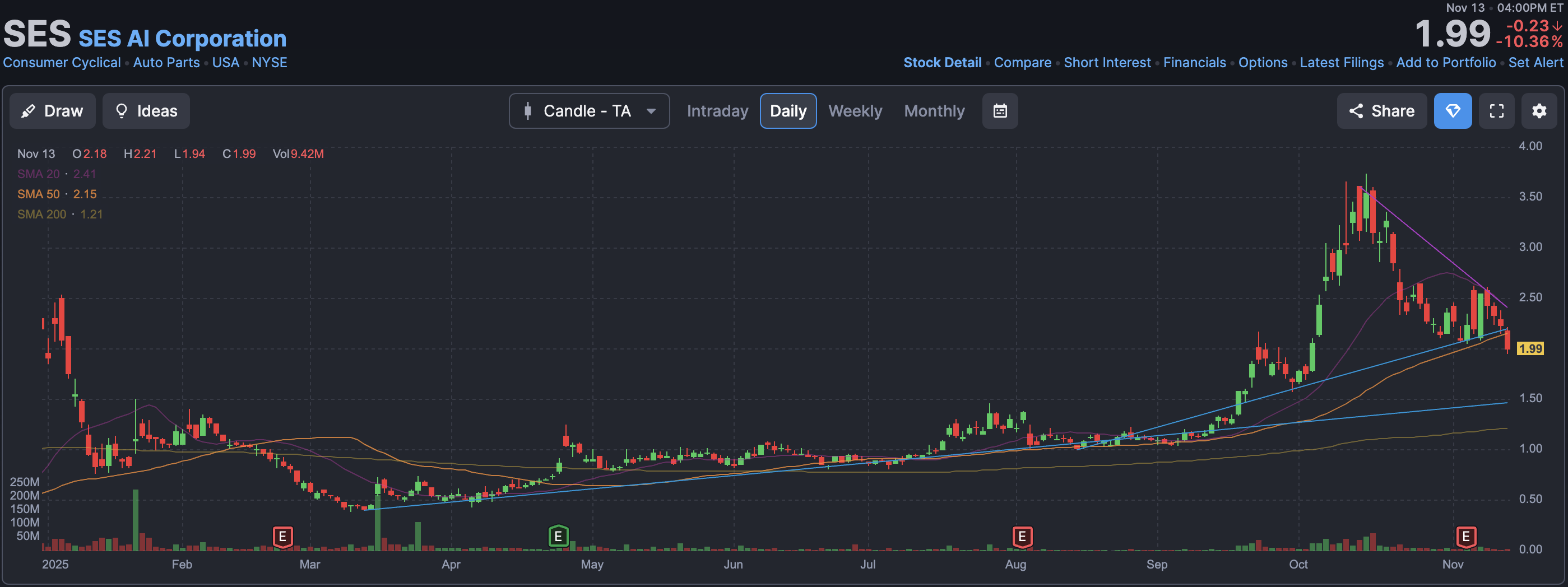Click the red earnings marker in November

pyautogui.click(x=1466, y=537)
